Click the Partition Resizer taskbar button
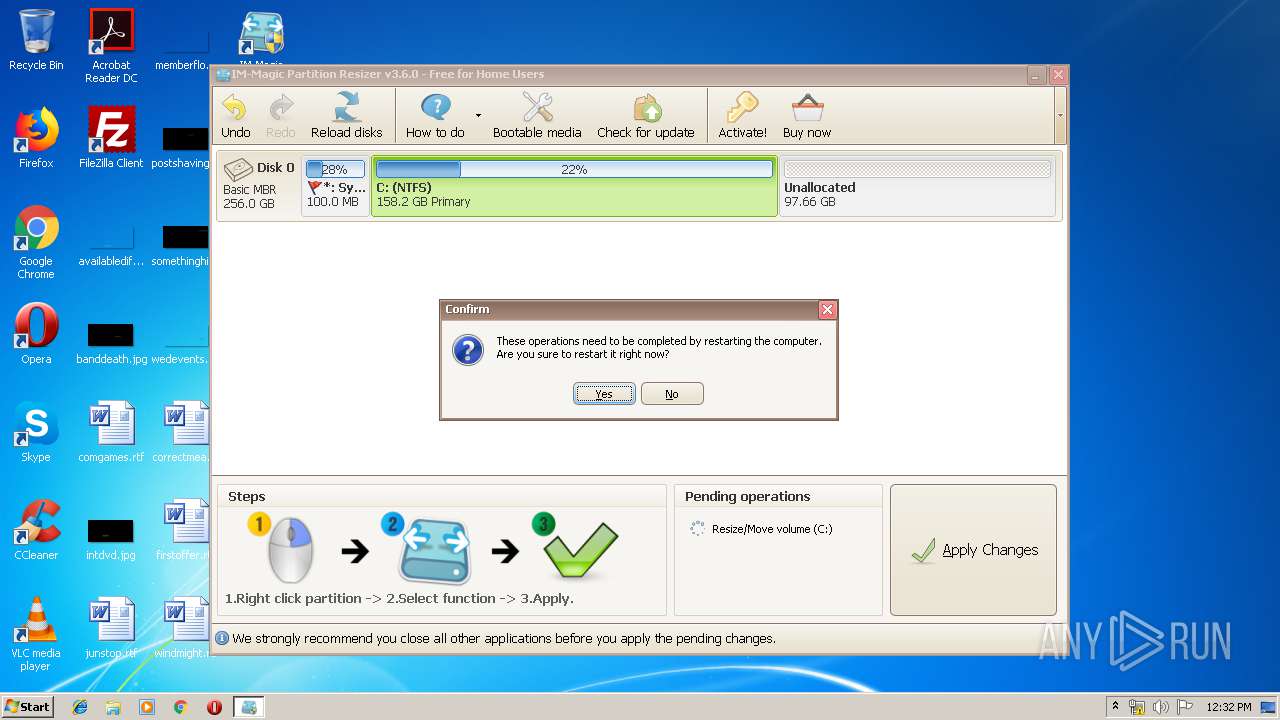Image resolution: width=1280 pixels, height=720 pixels. (249, 707)
